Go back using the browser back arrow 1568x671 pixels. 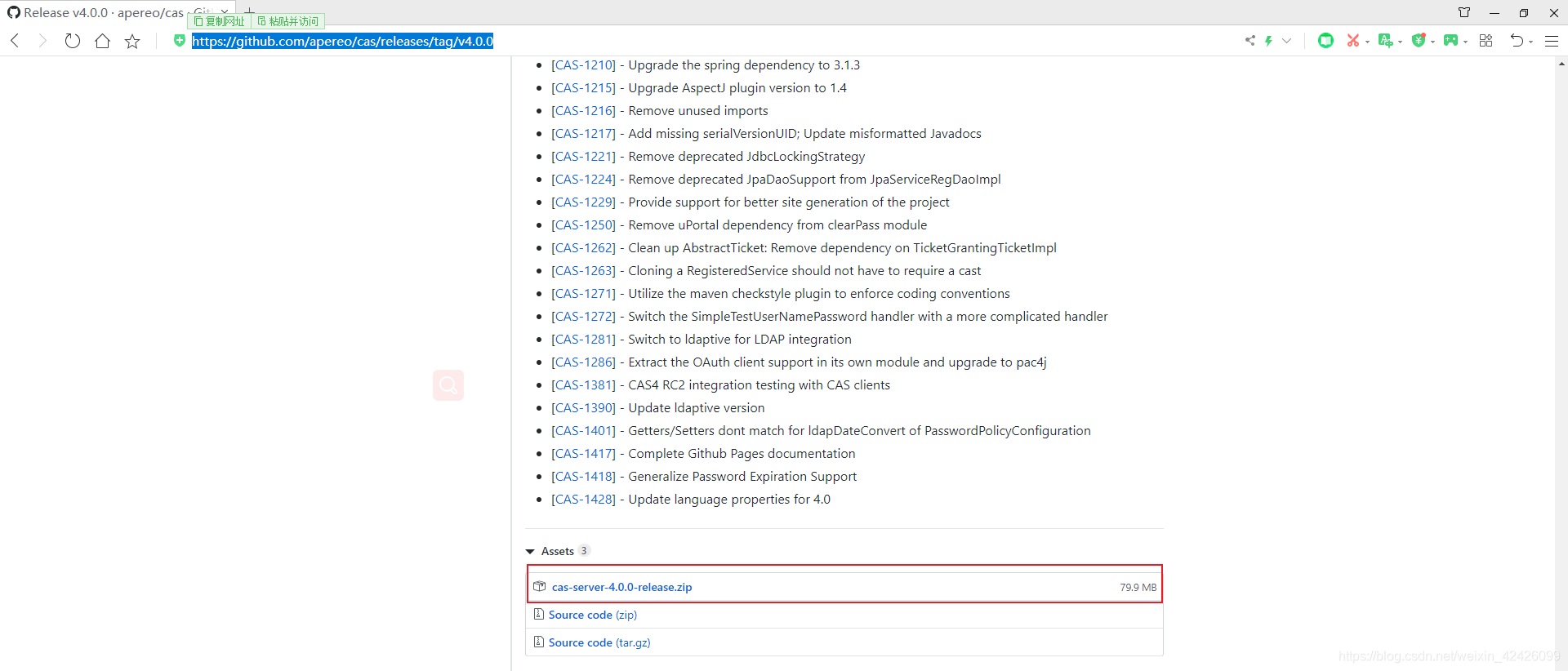(x=15, y=41)
